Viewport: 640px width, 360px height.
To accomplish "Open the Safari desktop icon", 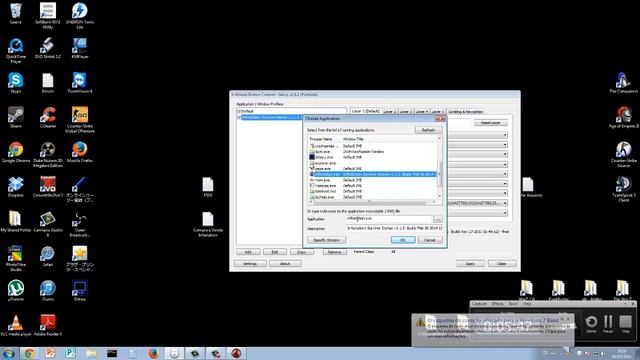I will click(x=48, y=256).
